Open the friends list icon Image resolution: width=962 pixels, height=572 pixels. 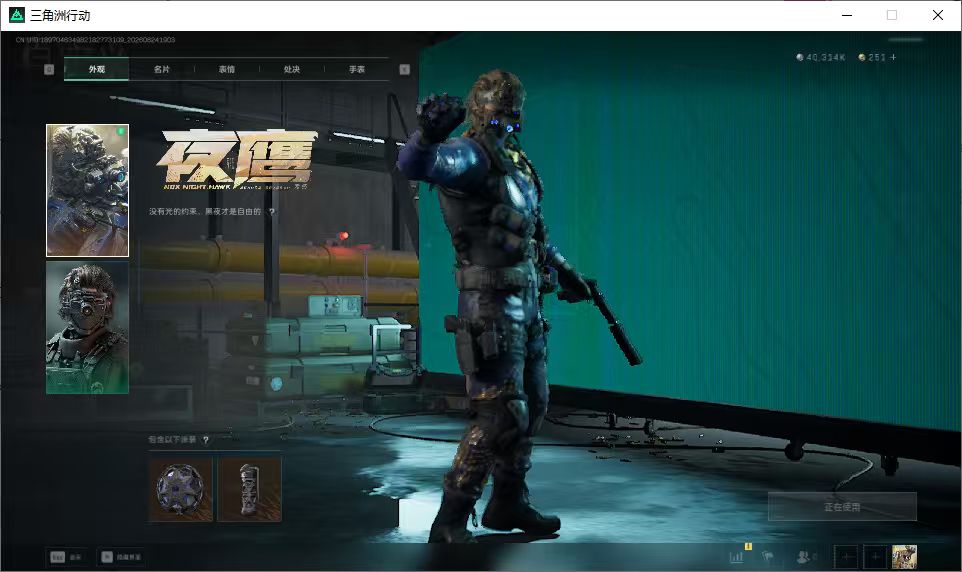[x=804, y=557]
